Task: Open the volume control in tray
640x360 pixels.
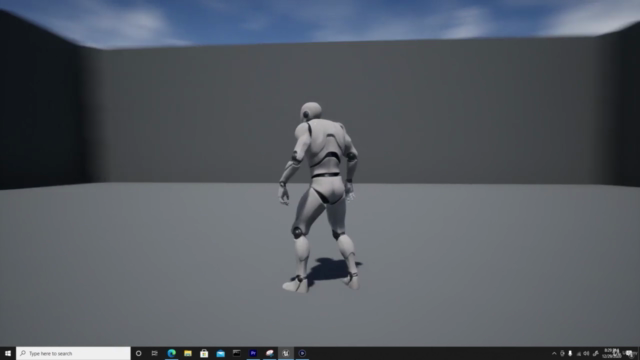Action: (587, 353)
